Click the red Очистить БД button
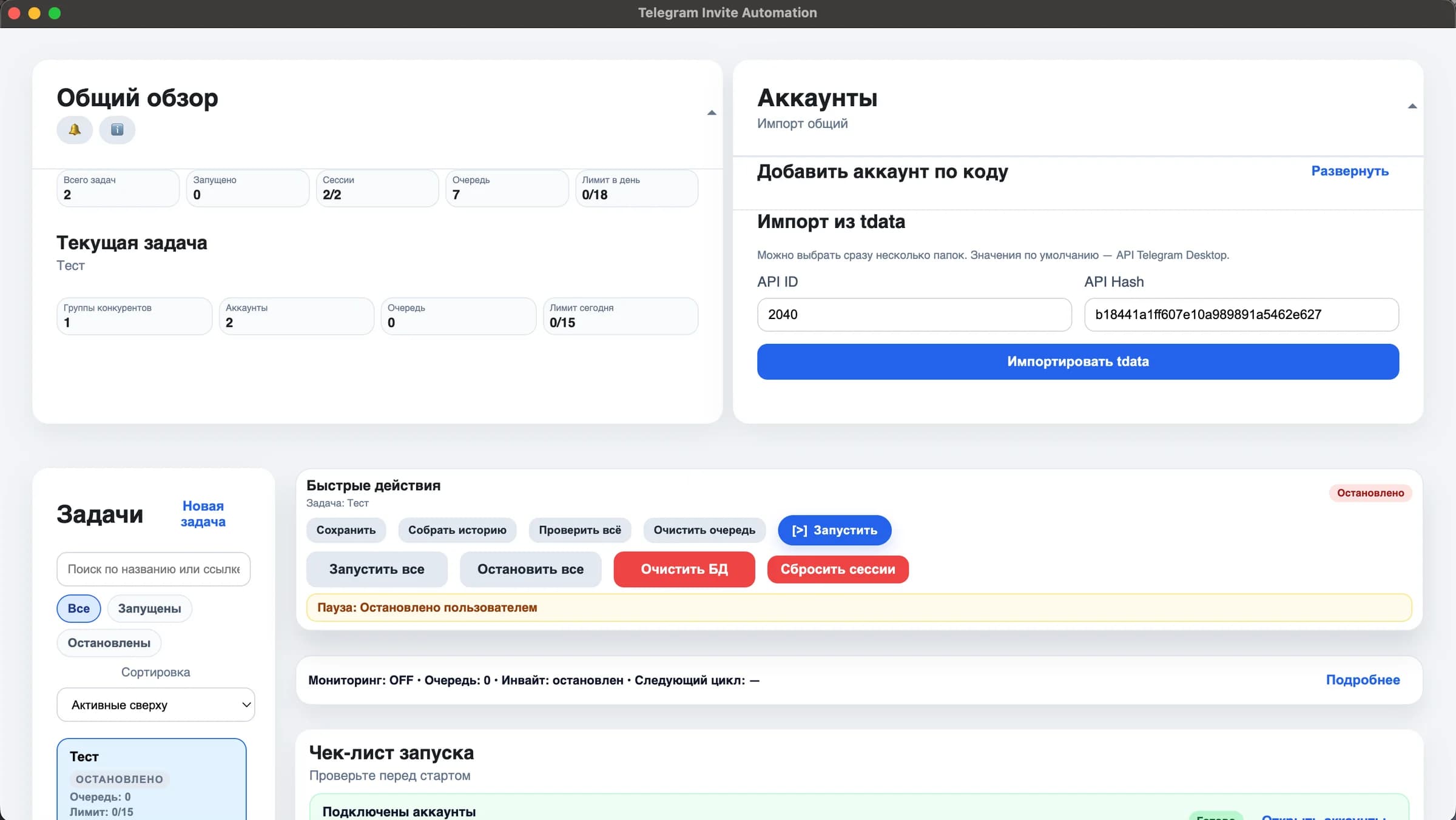 tap(684, 570)
